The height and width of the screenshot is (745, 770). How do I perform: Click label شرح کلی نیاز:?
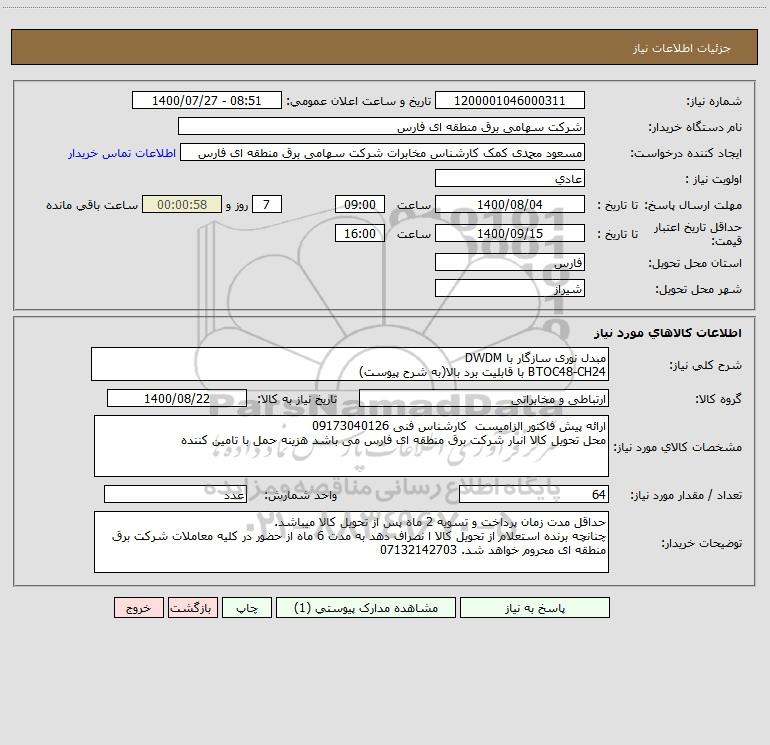tap(706, 365)
